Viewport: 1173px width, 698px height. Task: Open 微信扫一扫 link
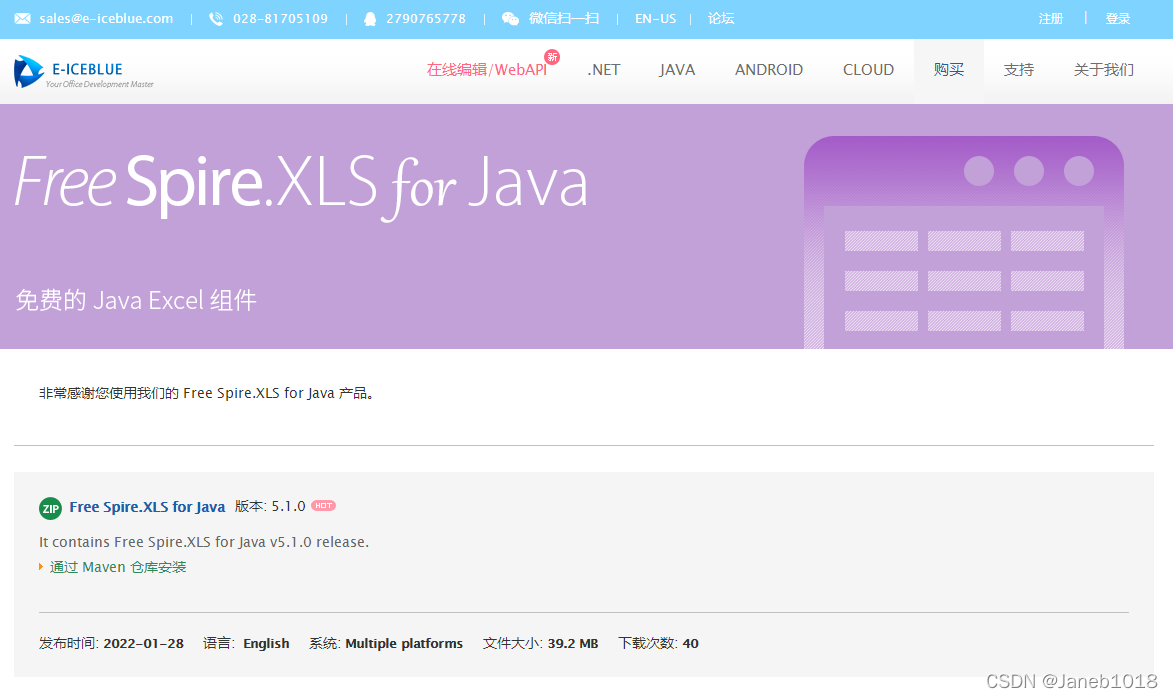point(564,19)
